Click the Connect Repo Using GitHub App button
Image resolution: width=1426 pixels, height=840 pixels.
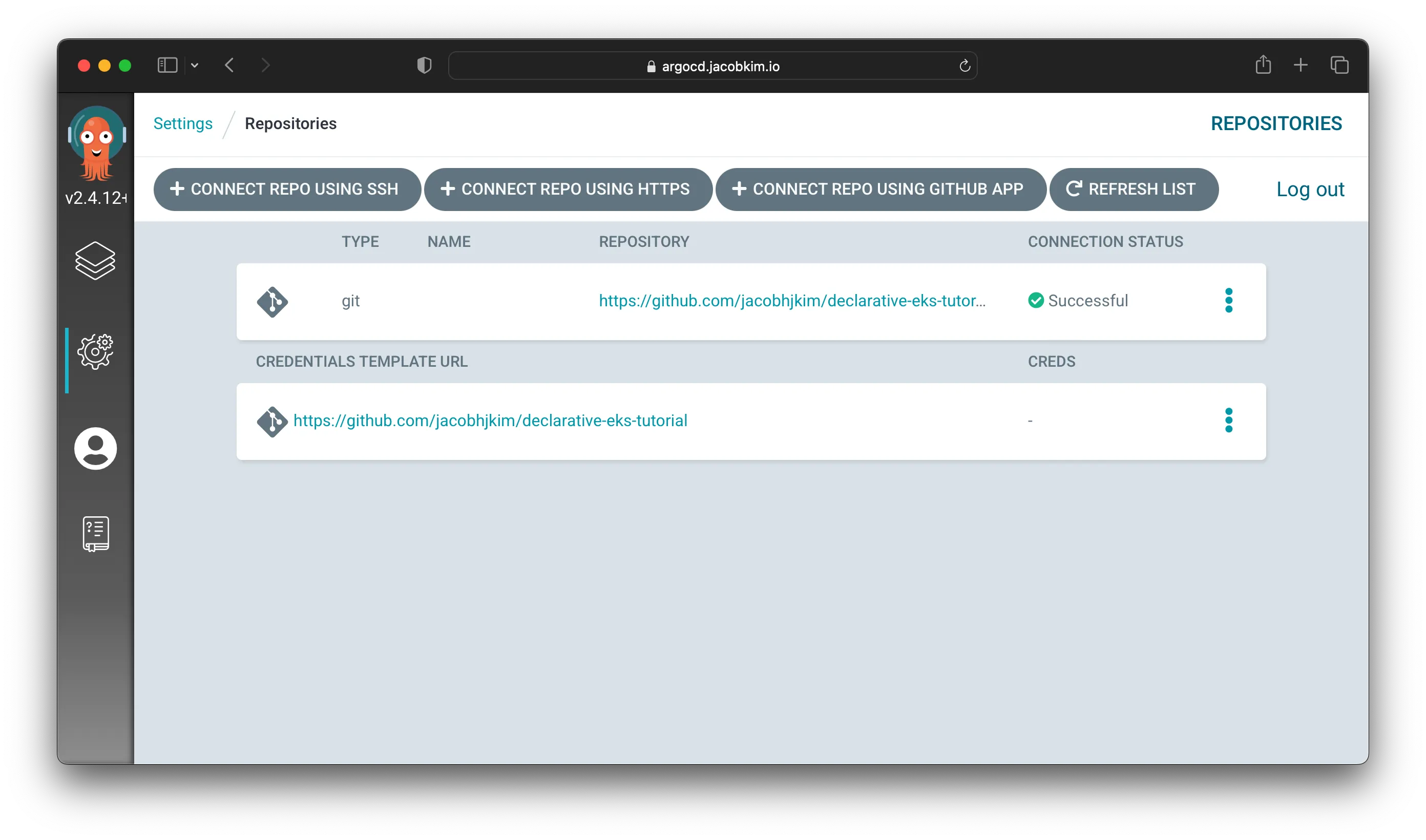click(880, 189)
